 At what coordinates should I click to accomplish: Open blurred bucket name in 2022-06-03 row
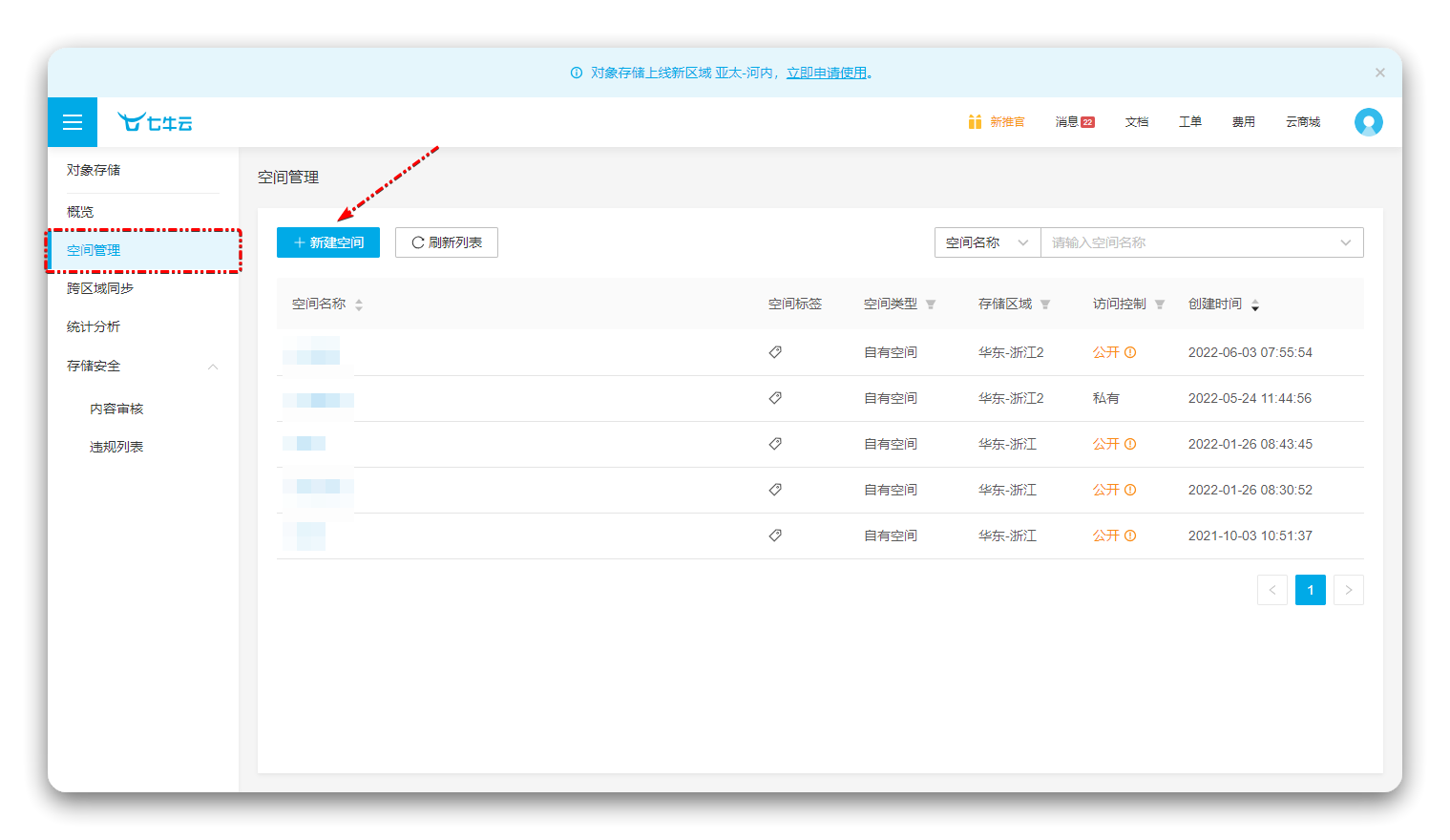point(311,351)
